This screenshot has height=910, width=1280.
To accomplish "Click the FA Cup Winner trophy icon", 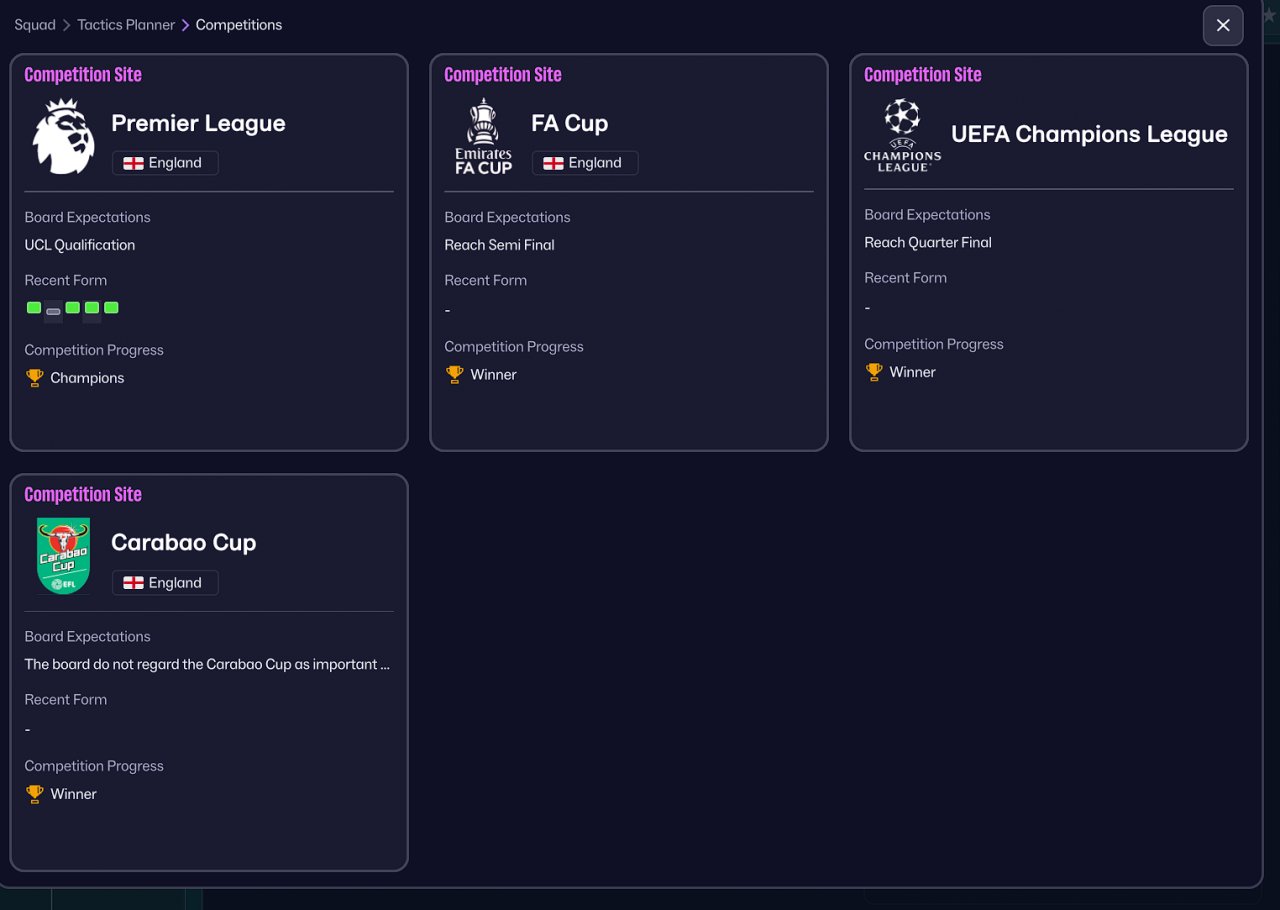I will coord(455,375).
